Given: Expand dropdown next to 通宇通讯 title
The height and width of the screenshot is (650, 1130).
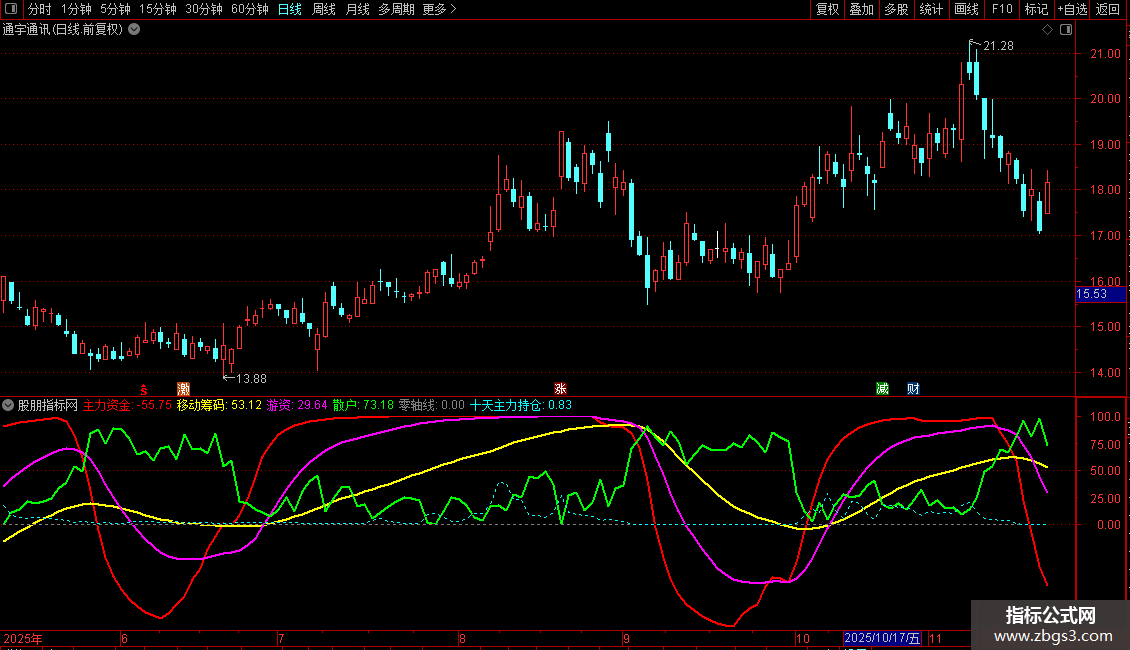Looking at the screenshot, I should click(134, 30).
